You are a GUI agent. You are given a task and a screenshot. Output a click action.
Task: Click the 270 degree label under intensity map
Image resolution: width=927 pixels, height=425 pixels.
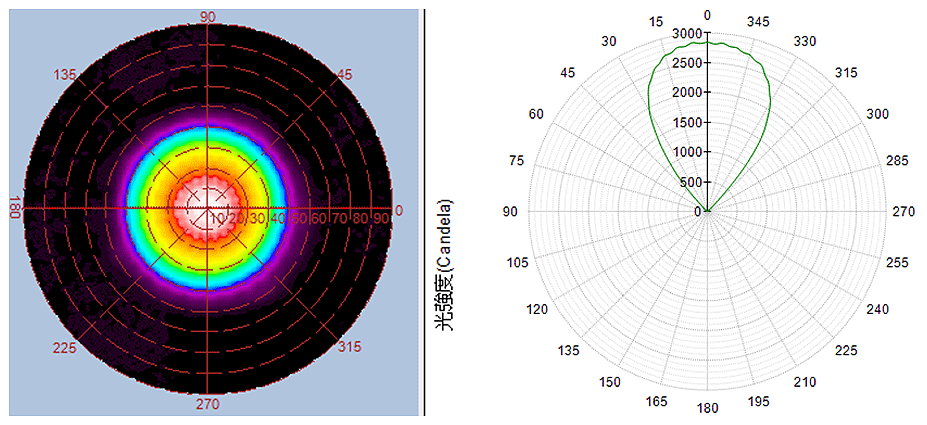point(208,404)
